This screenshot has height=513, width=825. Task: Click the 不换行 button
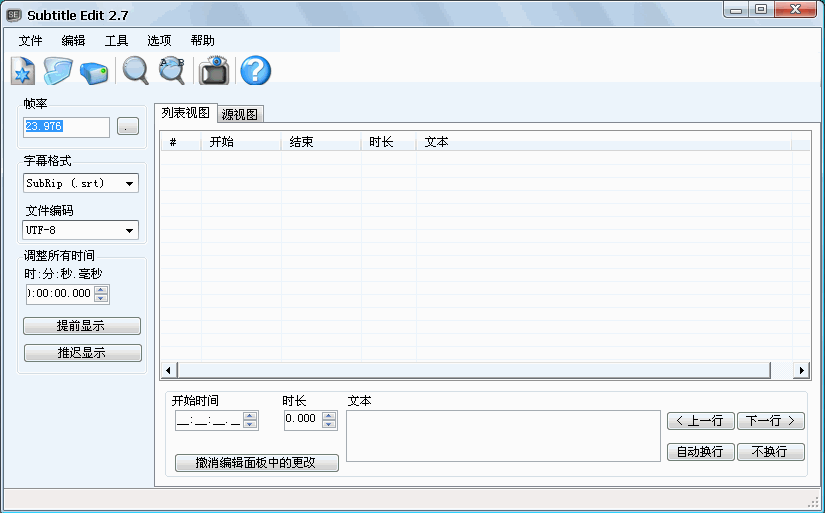[x=771, y=451]
